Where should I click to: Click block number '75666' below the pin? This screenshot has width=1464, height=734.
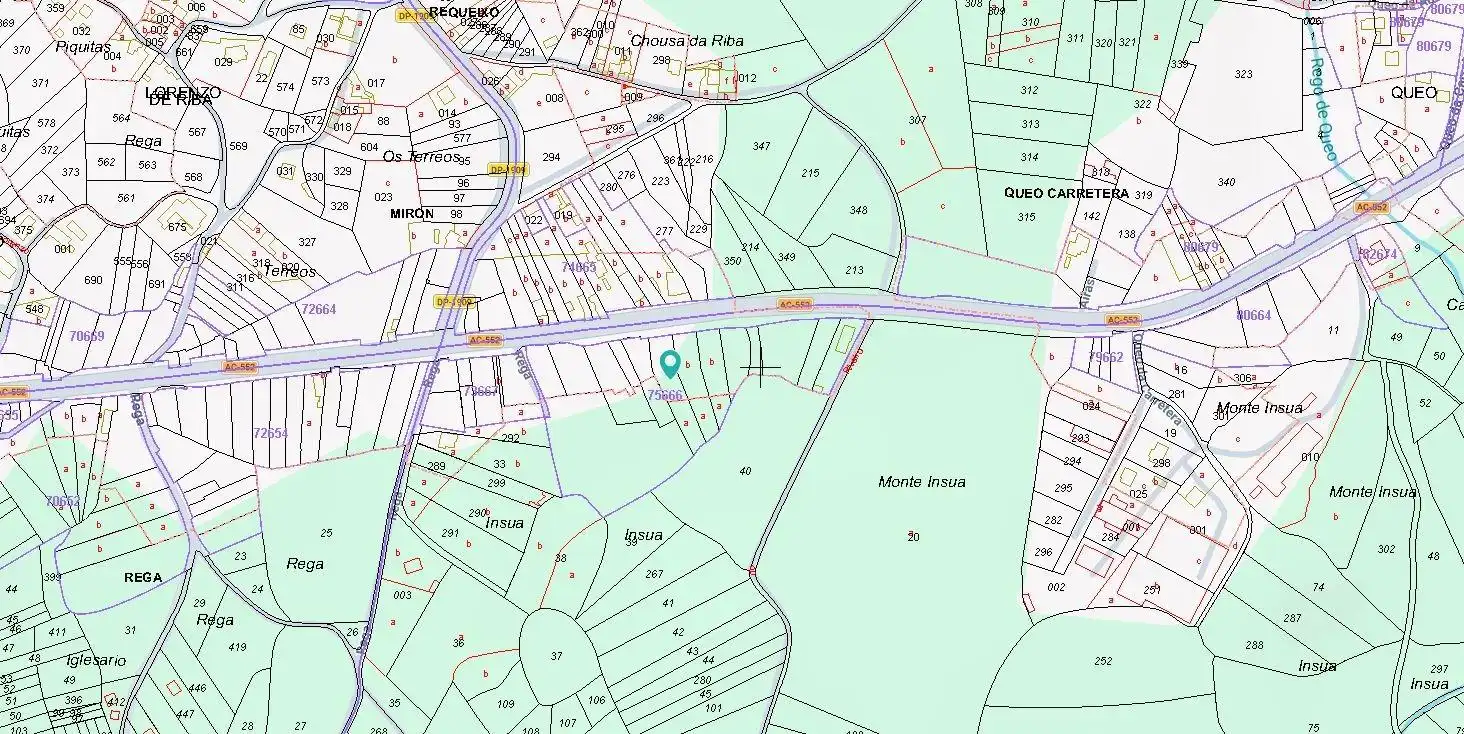(x=665, y=396)
